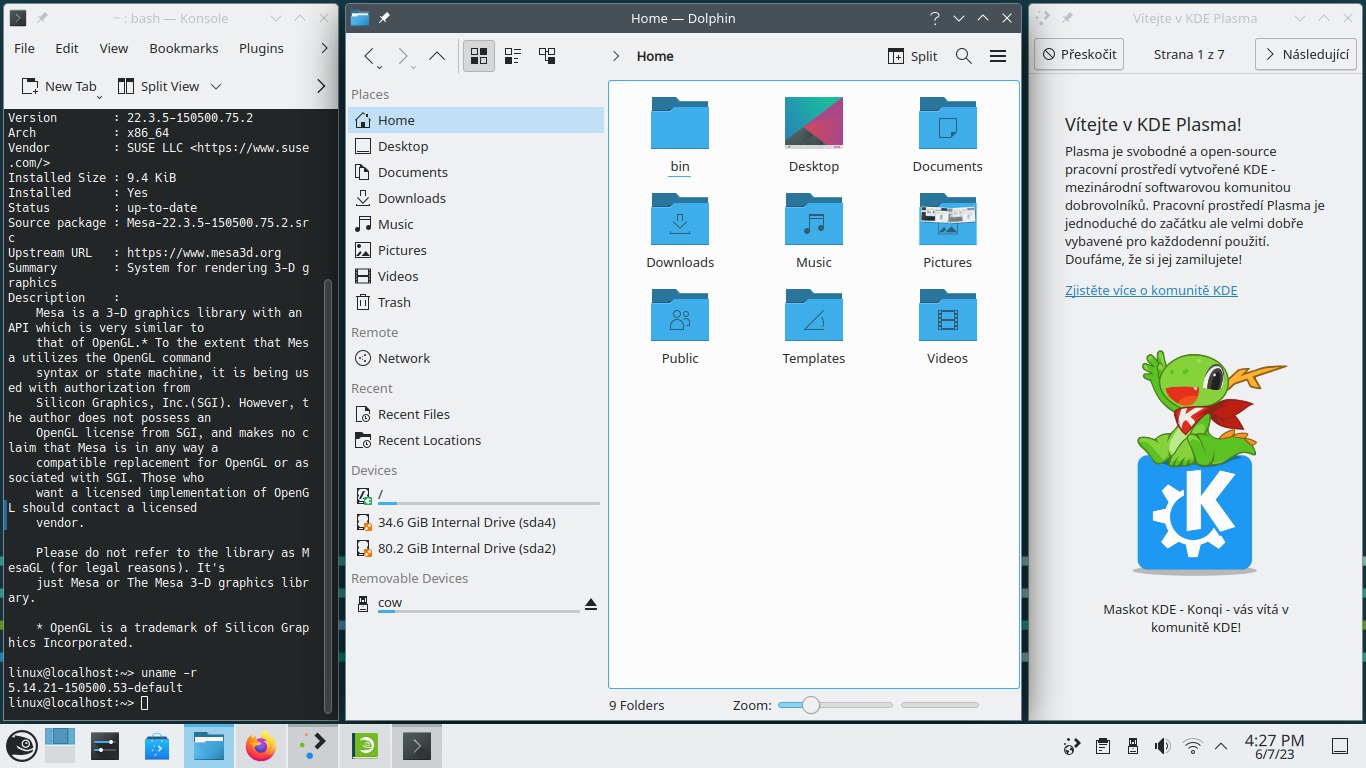The height and width of the screenshot is (768, 1366).
Task: Select Documents in Places panel
Action: [x=476, y=172]
